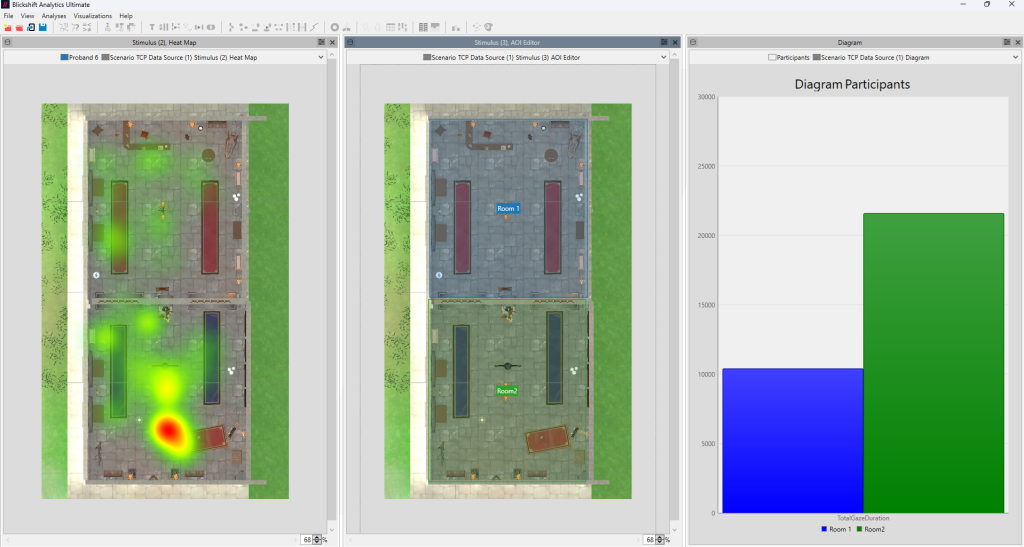Click the AOI Editor zoom stepper arrows

(x=660, y=540)
